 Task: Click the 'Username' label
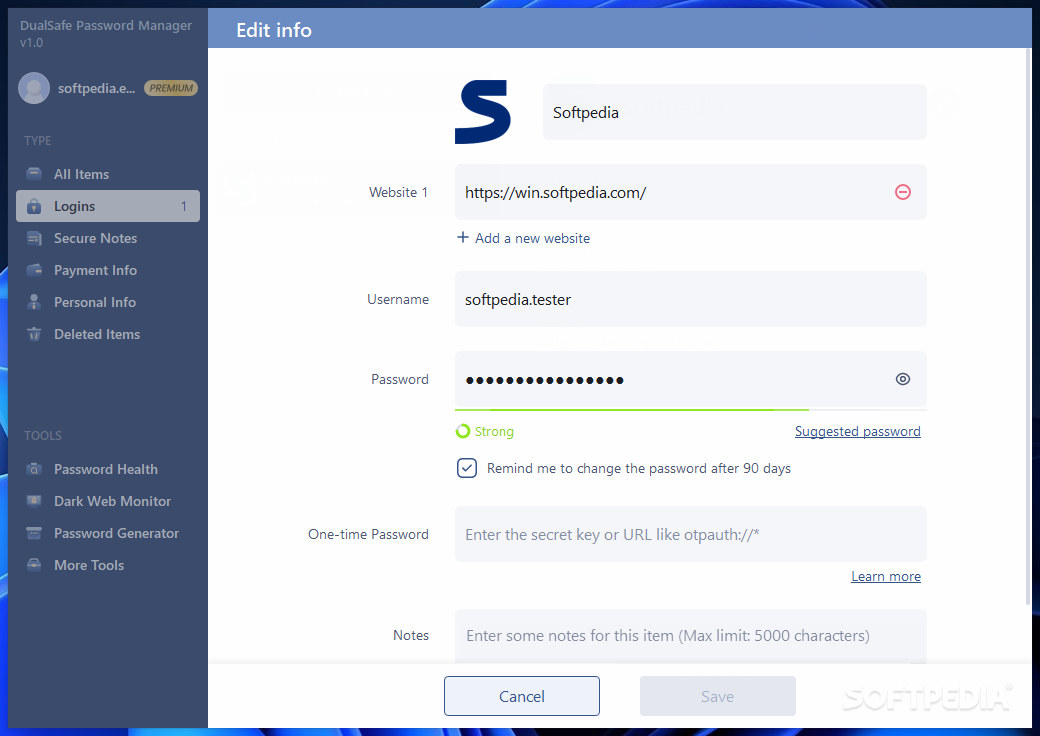398,299
